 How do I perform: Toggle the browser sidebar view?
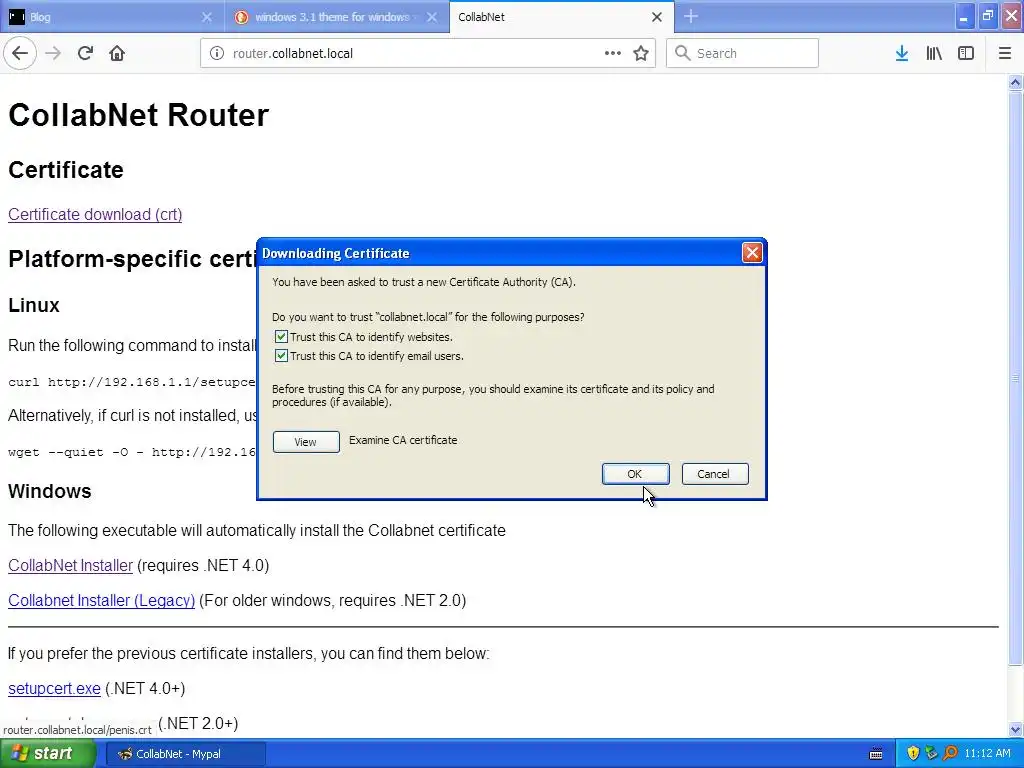[966, 53]
